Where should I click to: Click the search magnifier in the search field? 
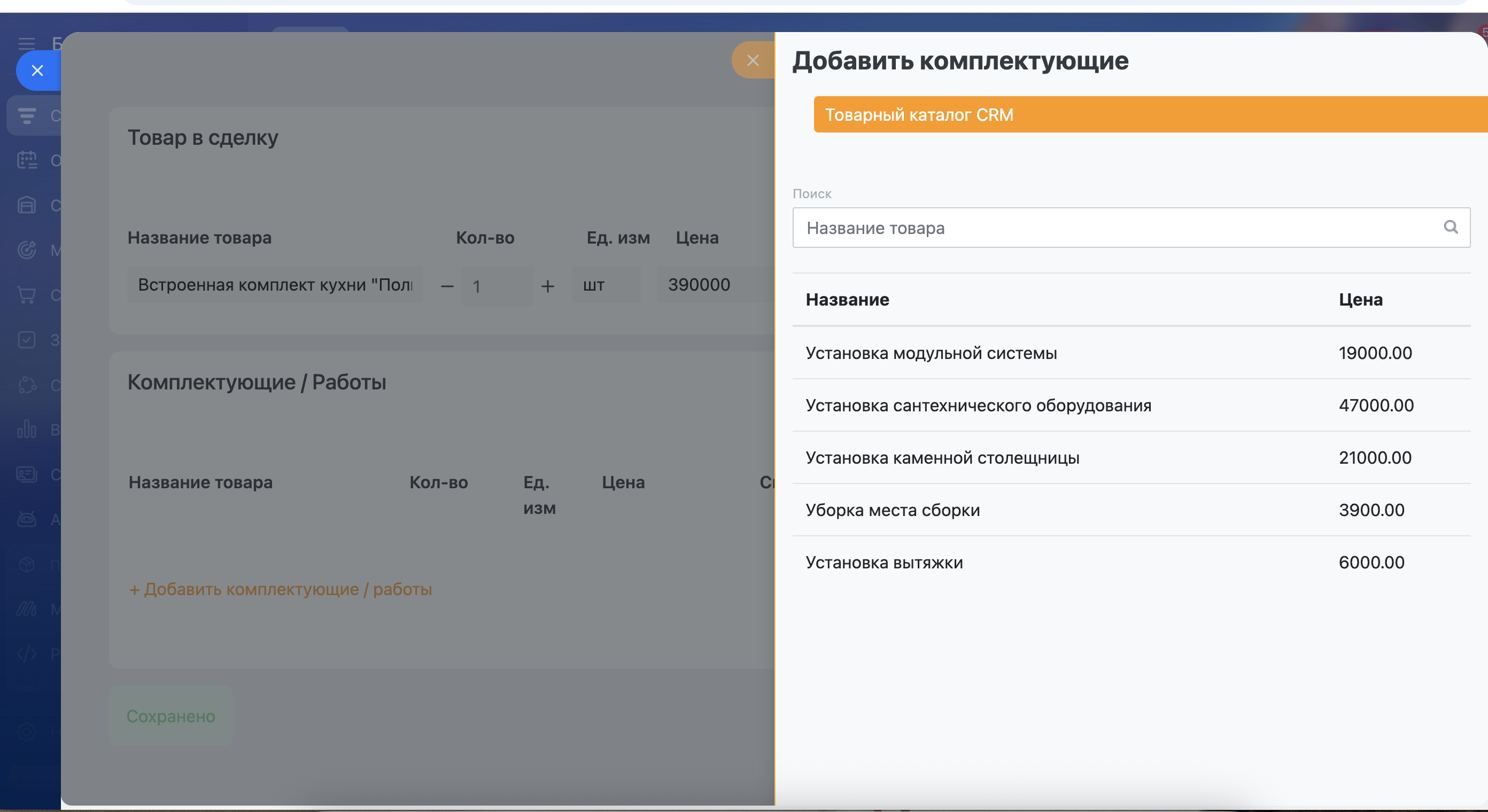pos(1451,227)
